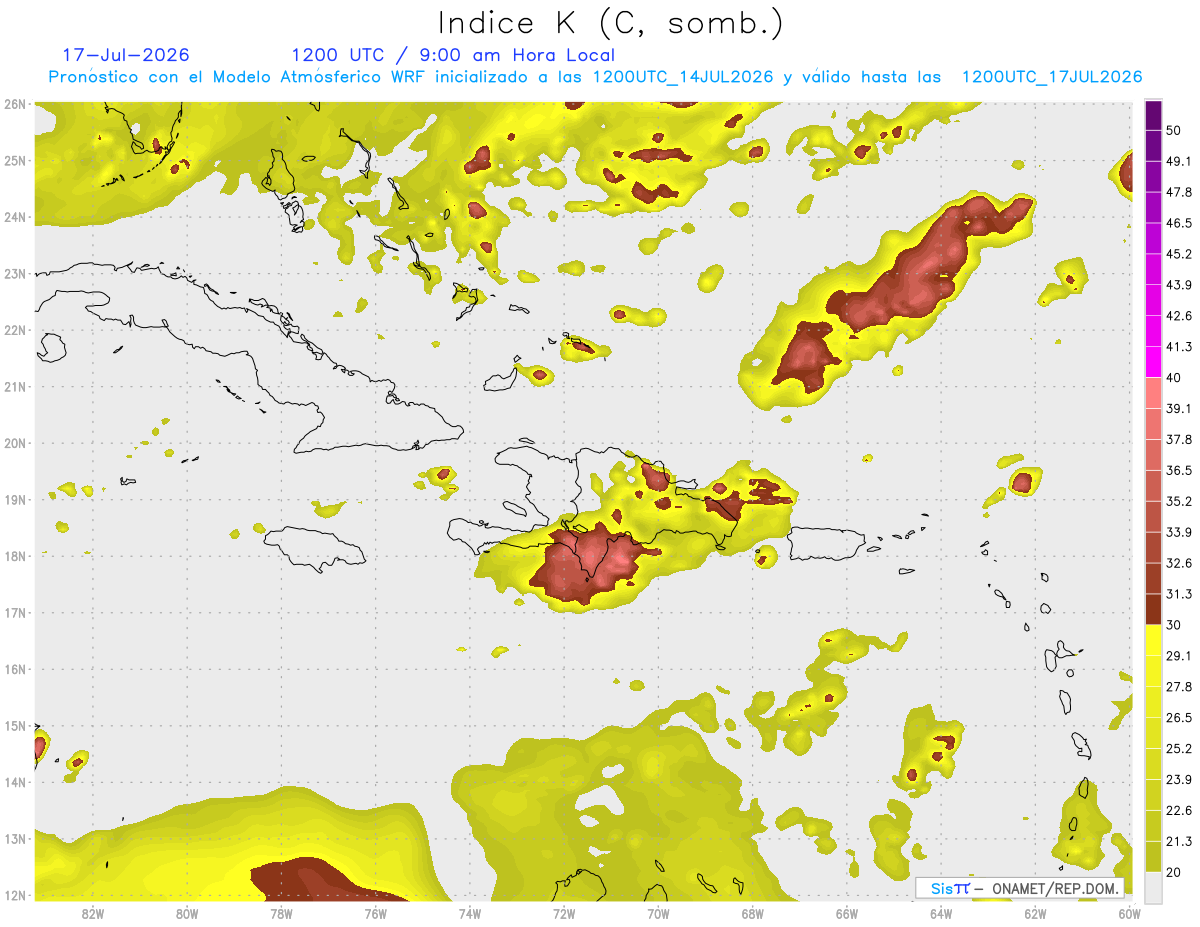Click "1200UTC_14JUL2026" initialization time in subtitle

coord(683,77)
